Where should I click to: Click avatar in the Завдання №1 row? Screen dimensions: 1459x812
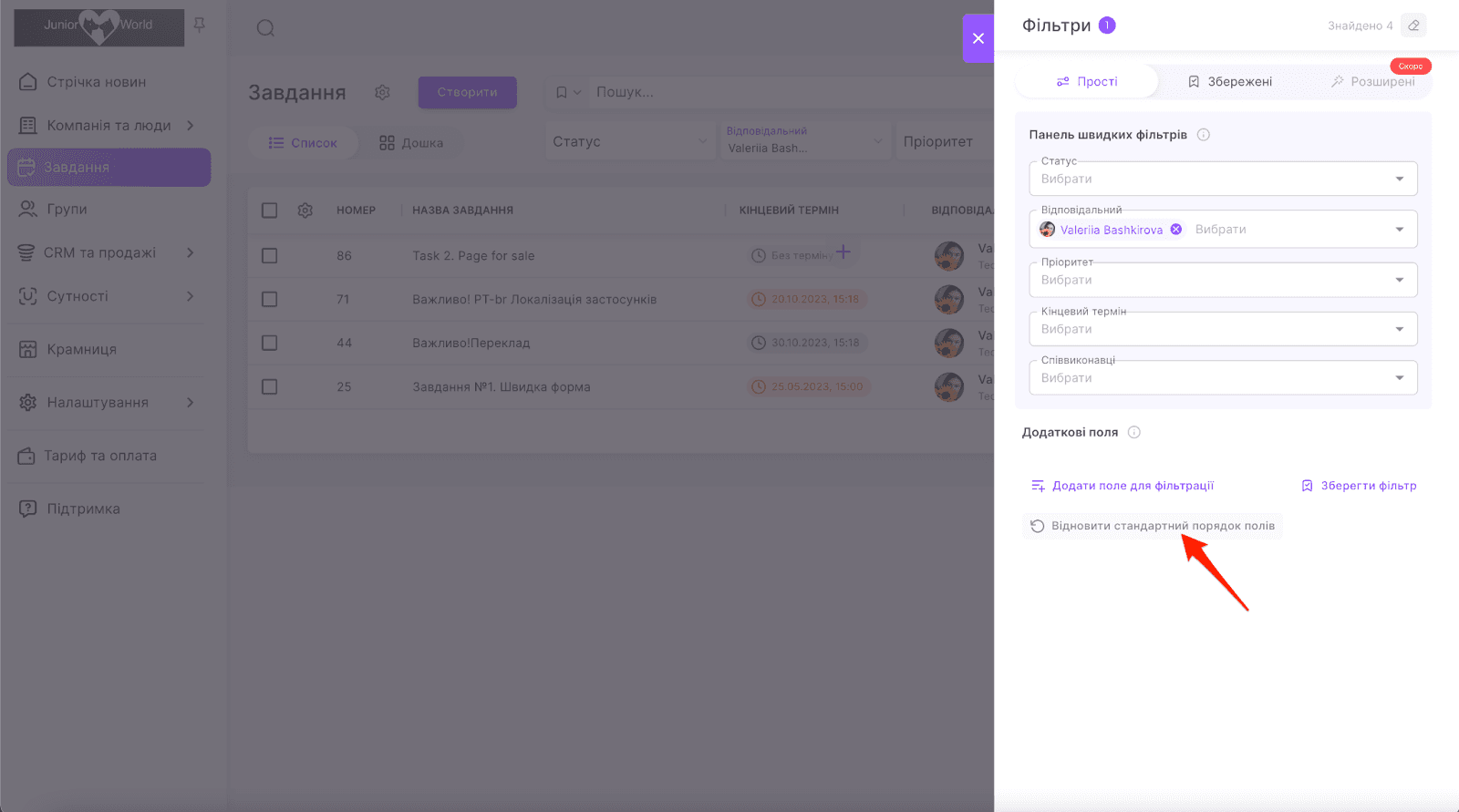pos(949,387)
